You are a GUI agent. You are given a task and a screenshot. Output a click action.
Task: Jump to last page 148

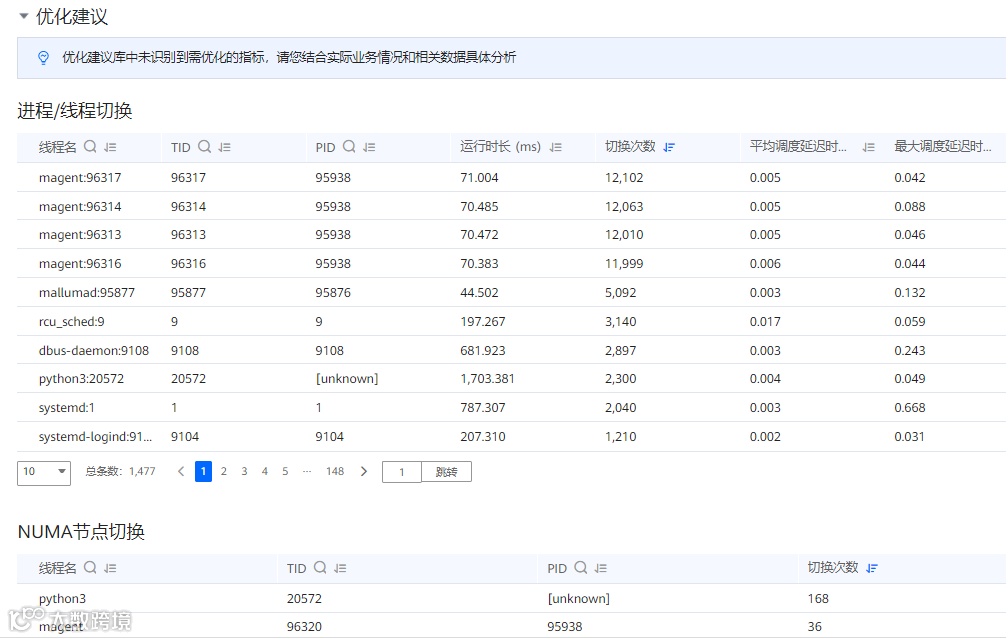(x=335, y=472)
